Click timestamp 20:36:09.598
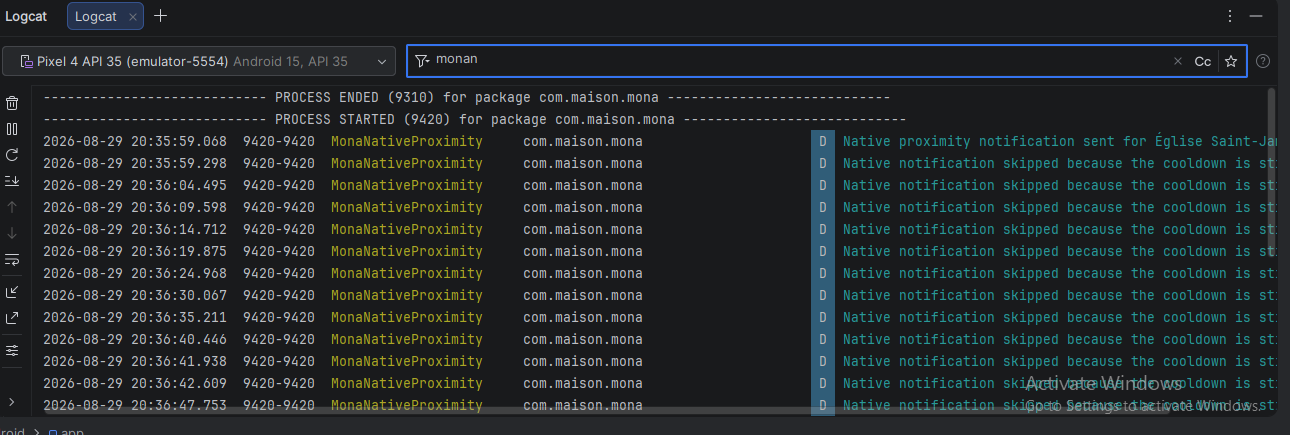1290x435 pixels. [135, 208]
